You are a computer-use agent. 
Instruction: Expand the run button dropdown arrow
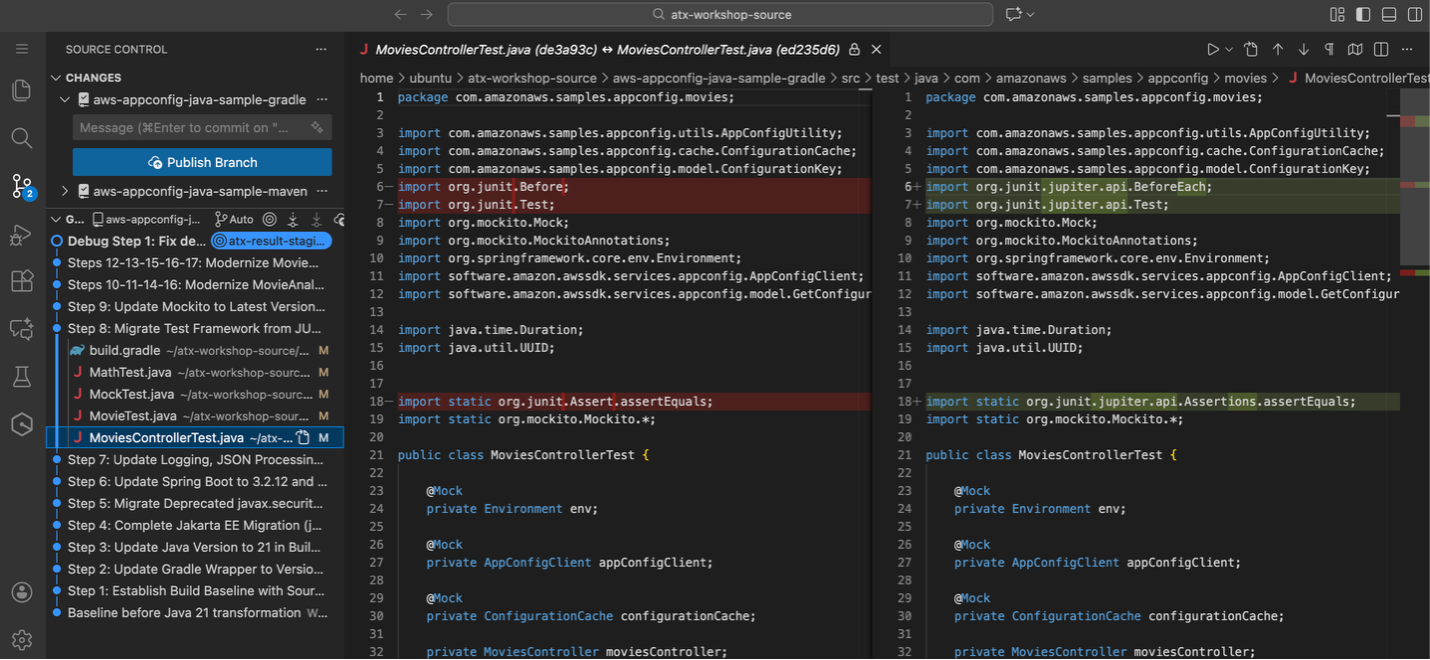pos(1227,48)
